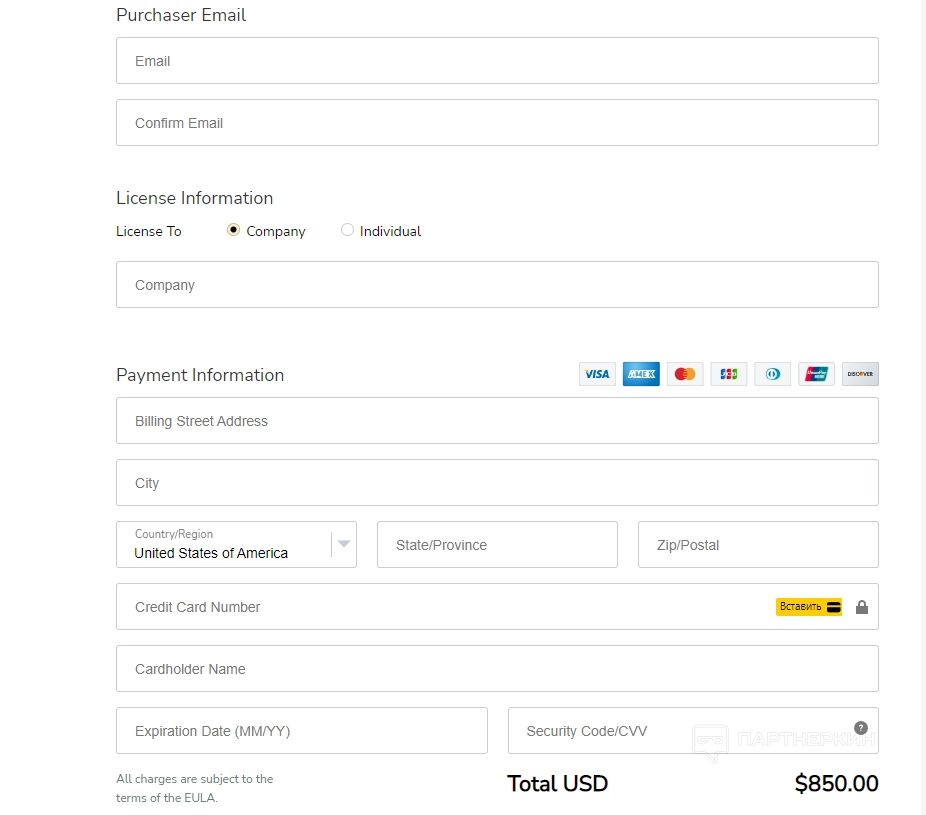926x815 pixels.
Task: Click the Zip/Postal input field
Action: (758, 545)
